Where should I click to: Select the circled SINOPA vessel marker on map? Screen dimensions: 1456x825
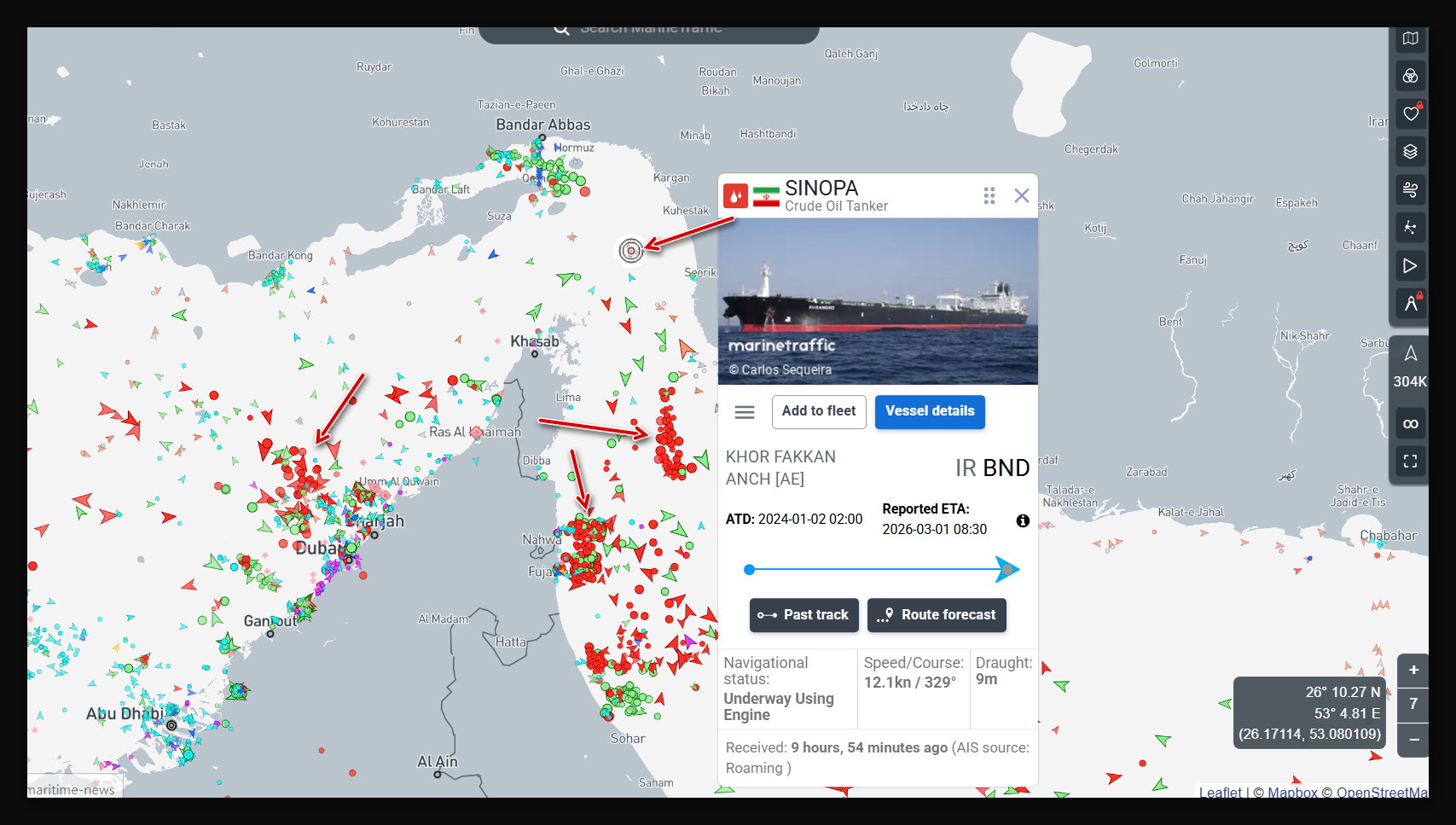[630, 251]
